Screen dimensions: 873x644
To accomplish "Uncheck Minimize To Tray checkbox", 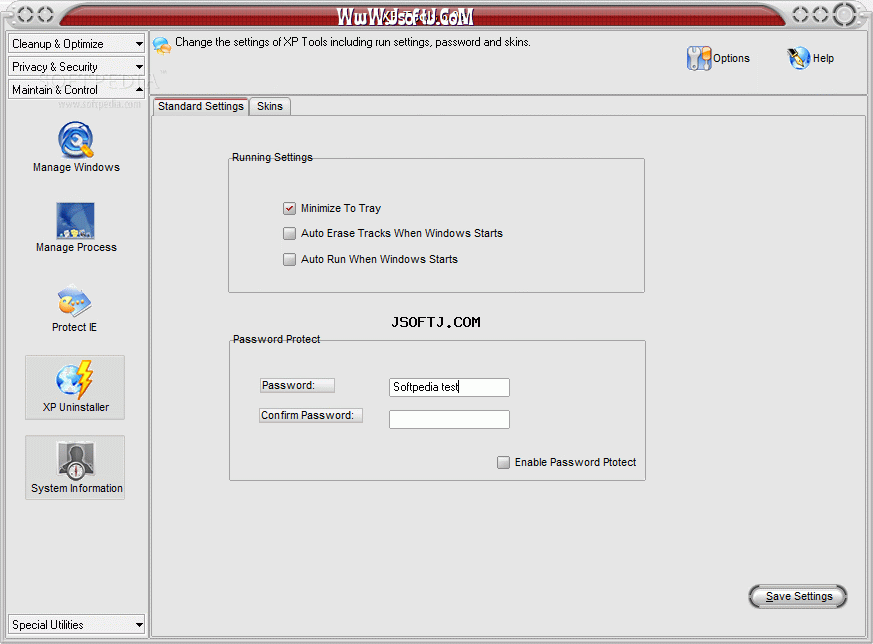I will click(289, 208).
